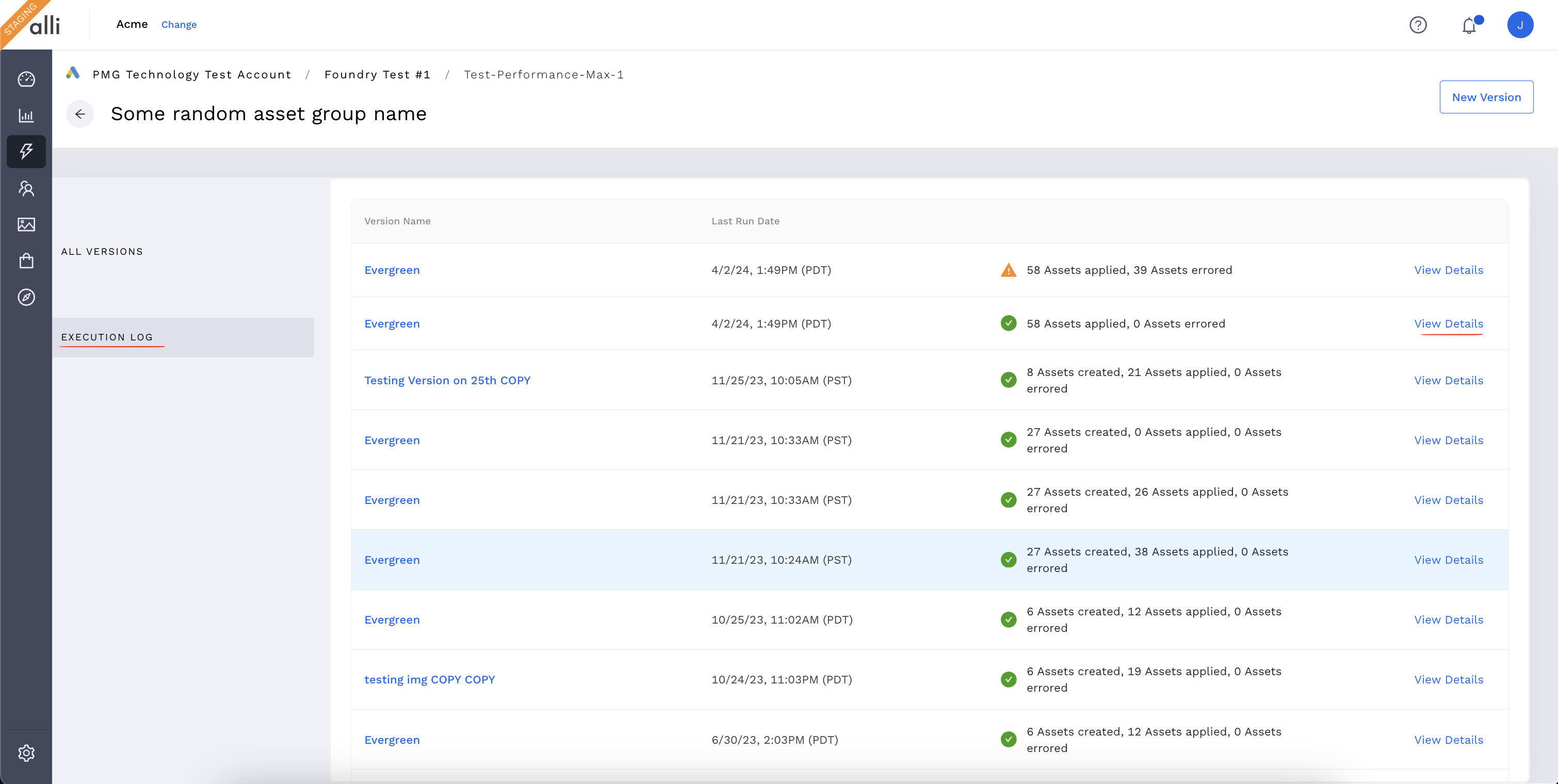This screenshot has height=784, width=1558.
Task: View Details for 58 applied, 0 errored
Action: [x=1449, y=324]
